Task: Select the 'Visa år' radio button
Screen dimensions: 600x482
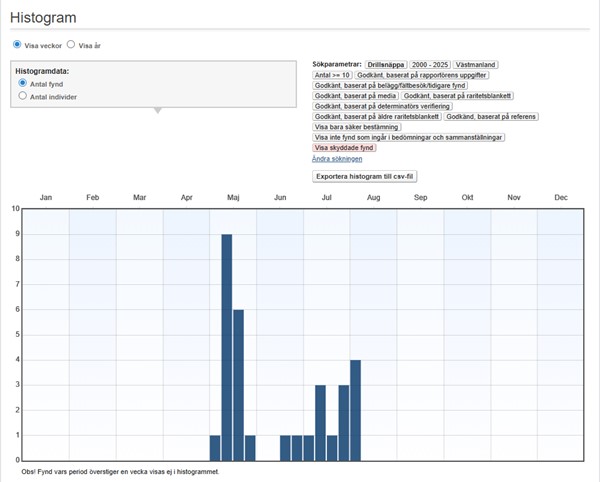Action: pyautogui.click(x=71, y=45)
